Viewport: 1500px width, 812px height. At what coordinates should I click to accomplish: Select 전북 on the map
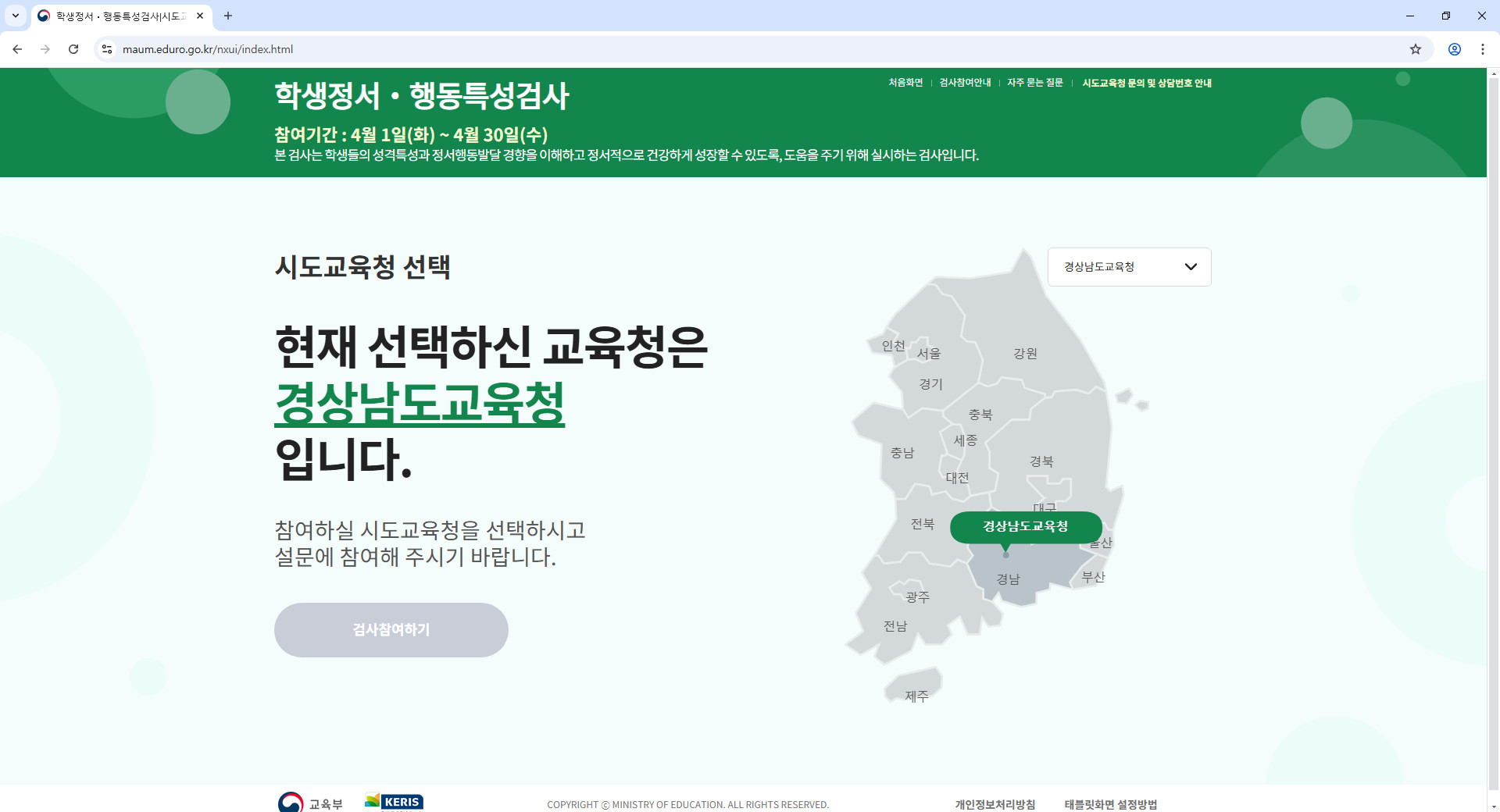923,524
